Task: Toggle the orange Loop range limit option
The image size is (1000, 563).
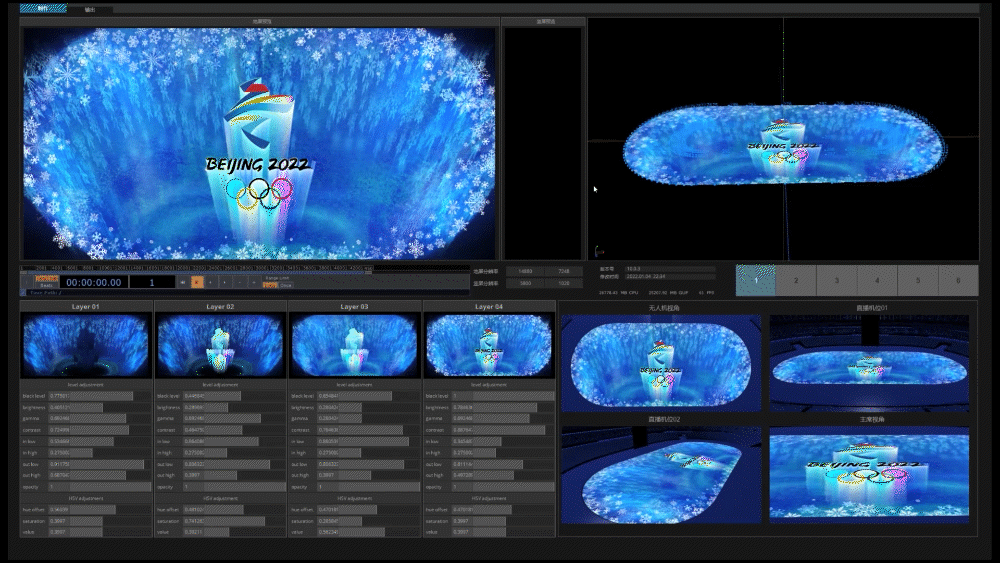Action: [x=270, y=285]
